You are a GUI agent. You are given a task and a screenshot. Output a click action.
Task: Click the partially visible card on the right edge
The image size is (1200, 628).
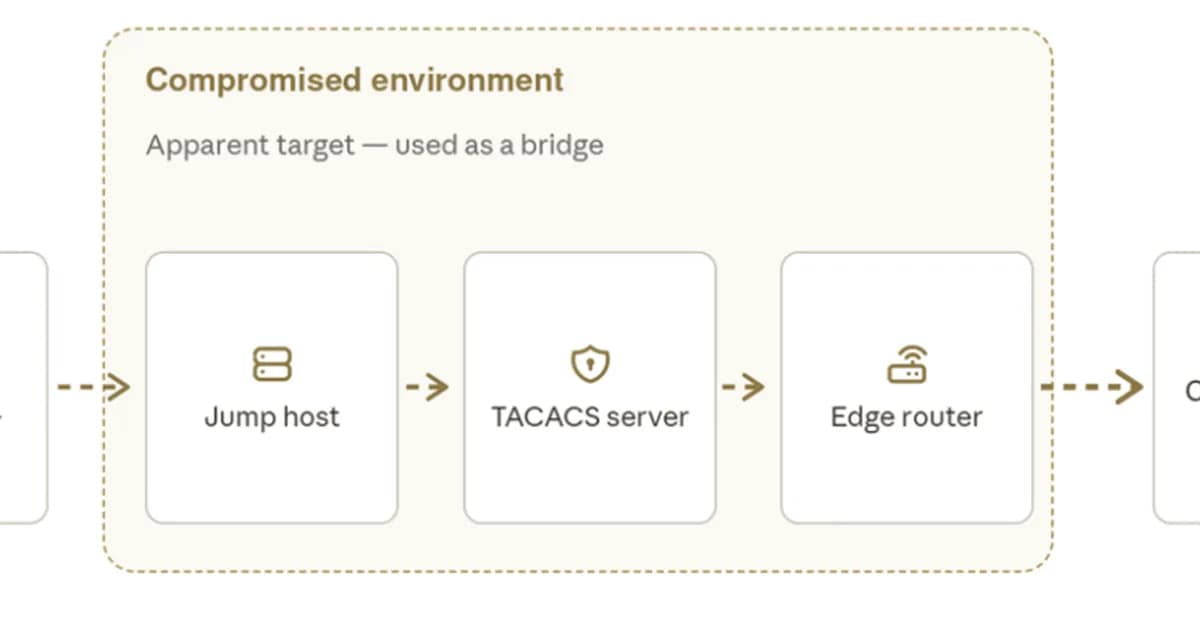1177,387
